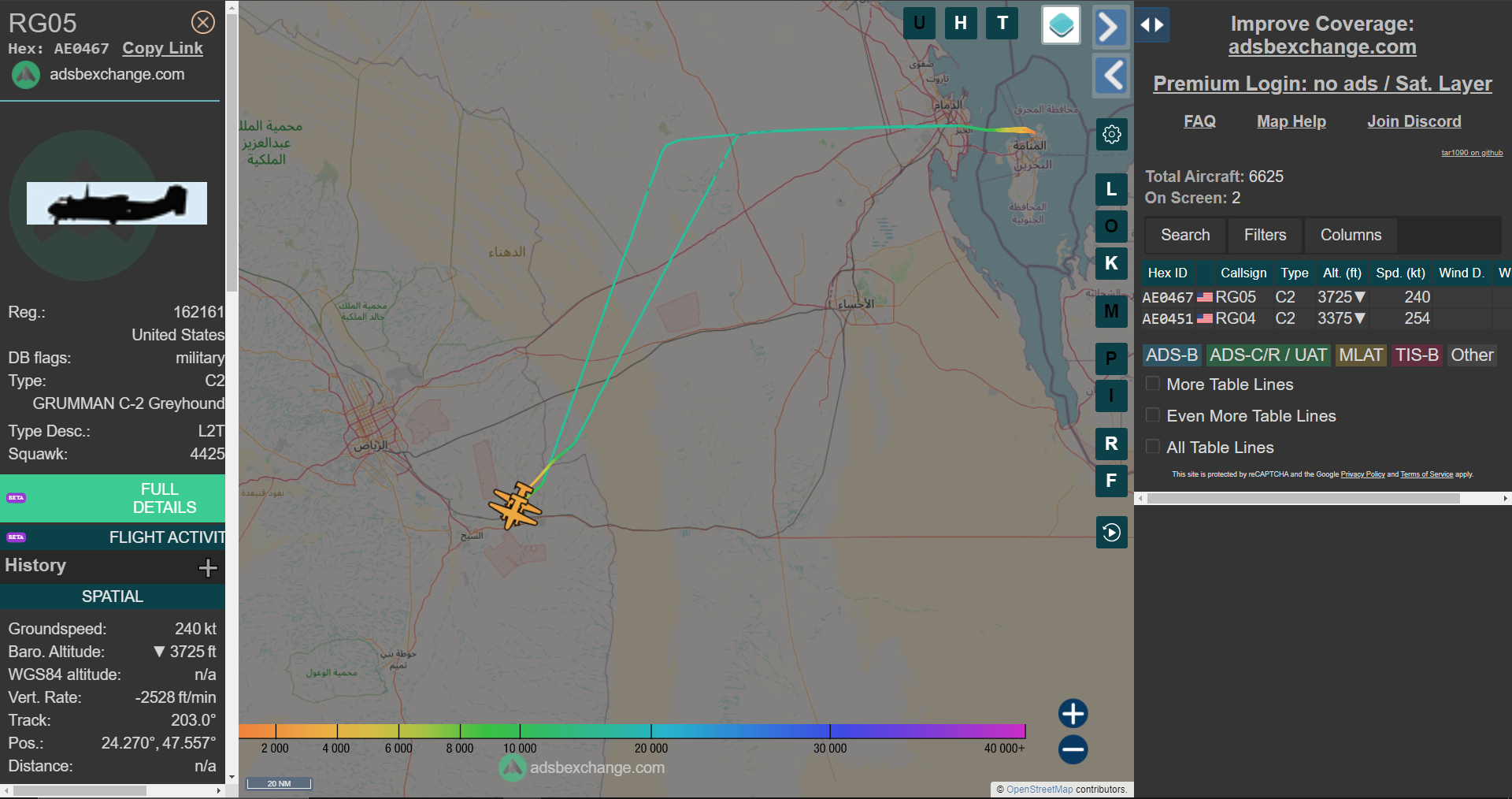
Task: Click the adsbexchange logo in info panel
Action: (26, 75)
